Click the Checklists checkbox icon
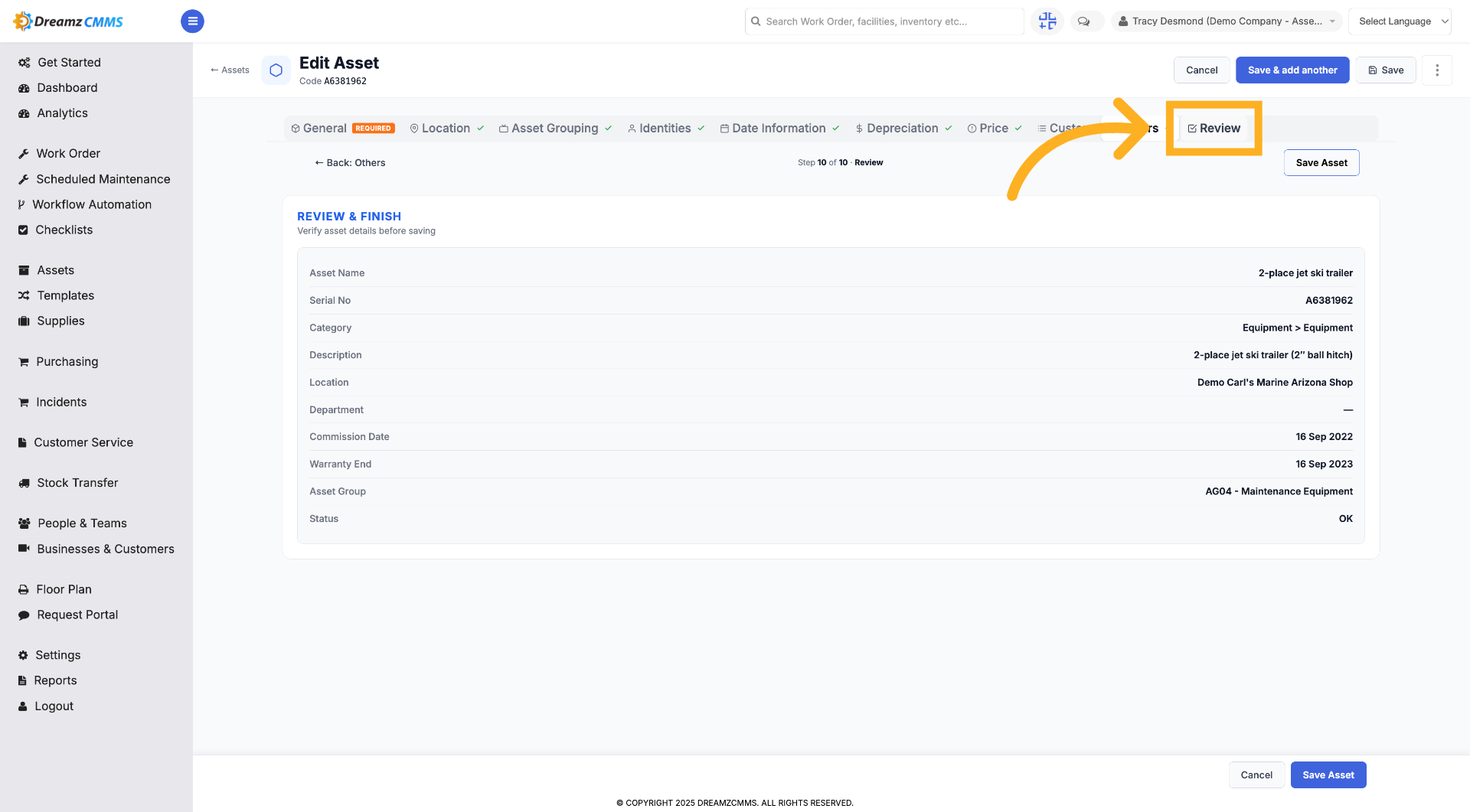This screenshot has height=812, width=1470. tap(23, 230)
